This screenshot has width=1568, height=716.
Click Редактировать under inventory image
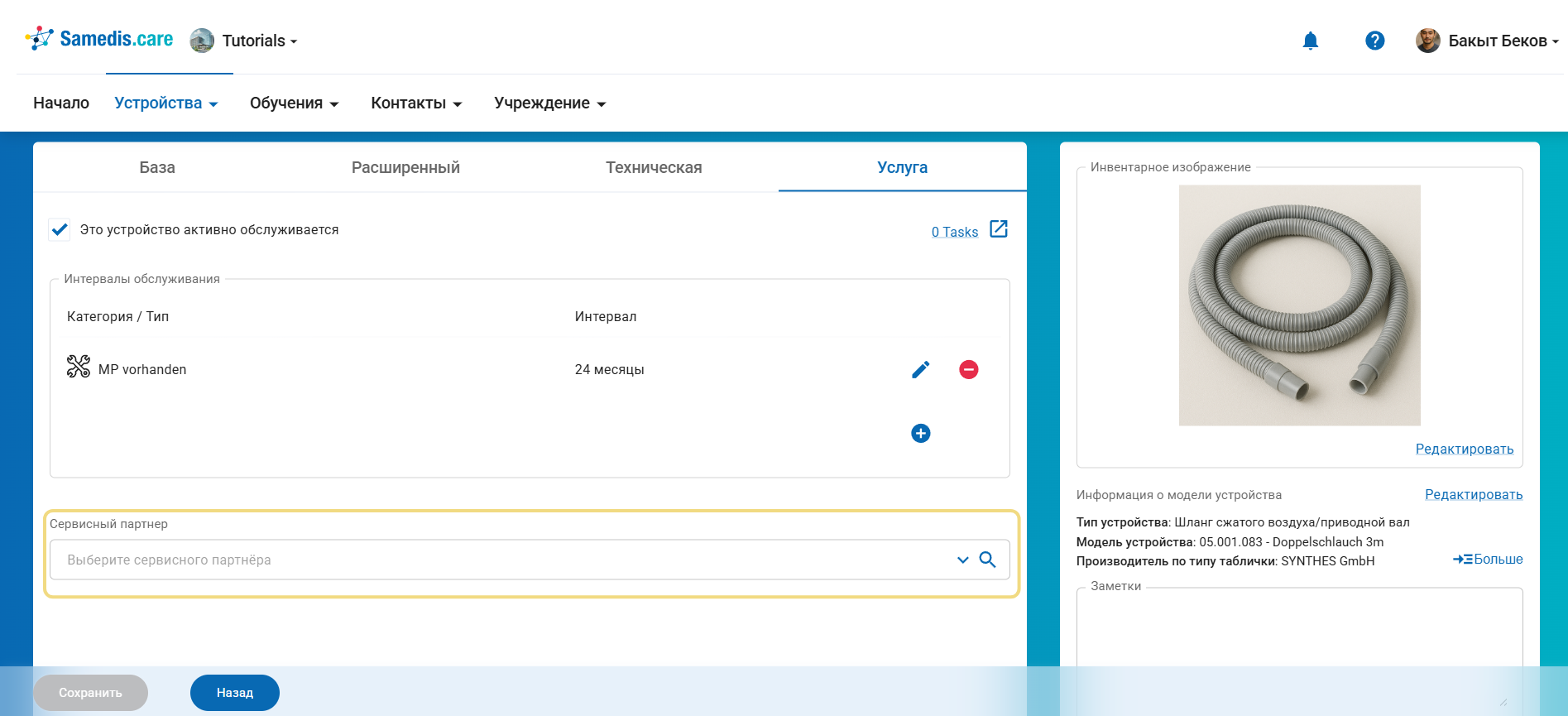point(1464,449)
